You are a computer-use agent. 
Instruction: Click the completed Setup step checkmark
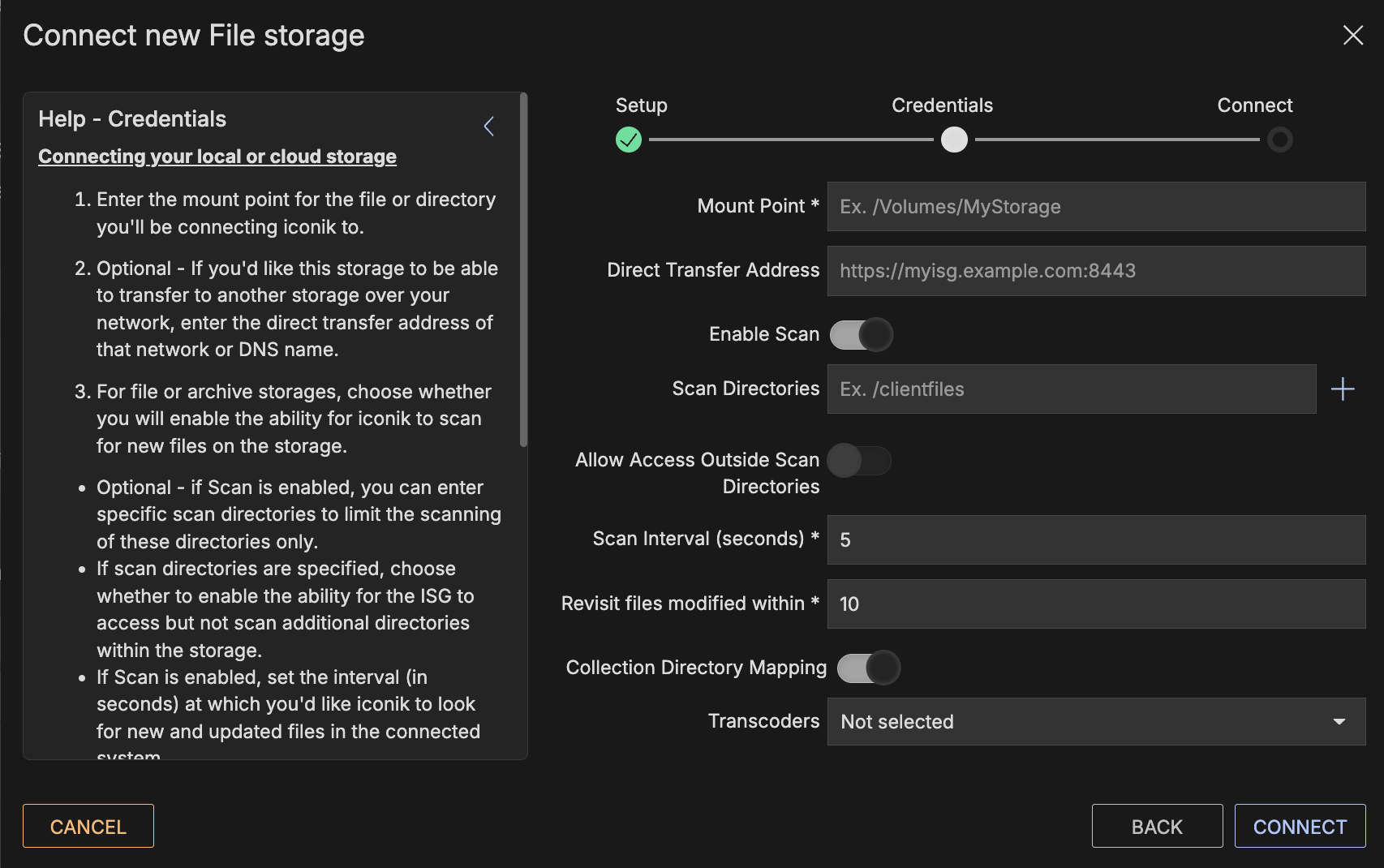click(629, 140)
